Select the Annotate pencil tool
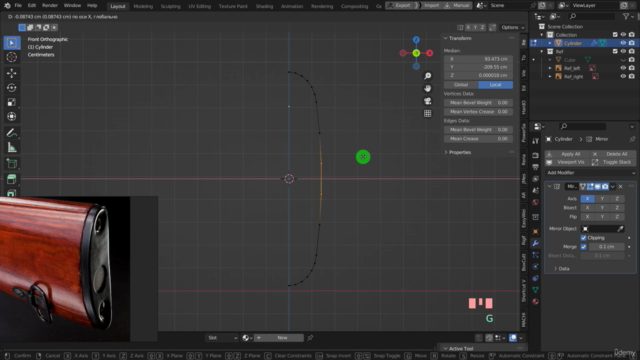The height and width of the screenshot is (360, 640). 12,133
